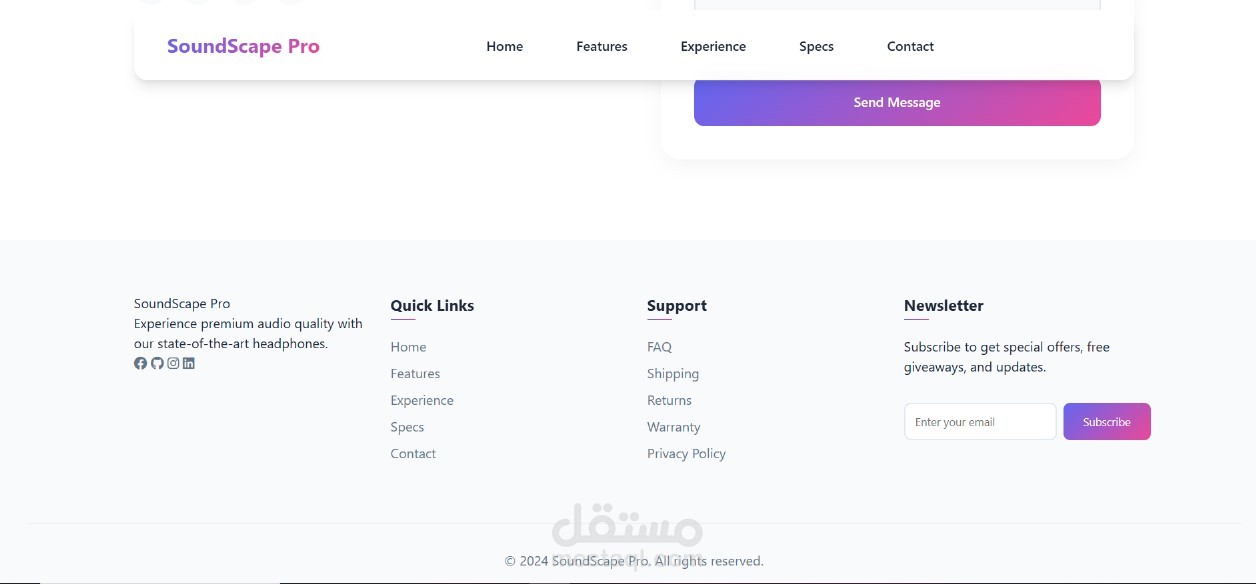Open Experience in the top navigation bar
The height and width of the screenshot is (584, 1256).
tap(713, 46)
